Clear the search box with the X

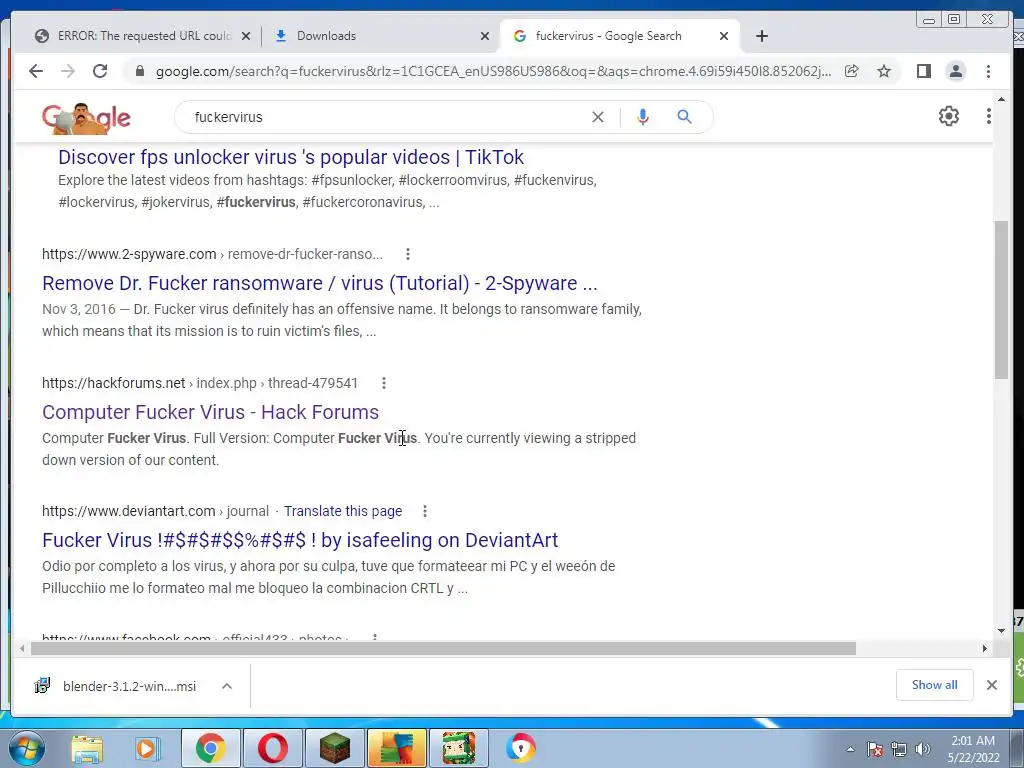(x=598, y=117)
